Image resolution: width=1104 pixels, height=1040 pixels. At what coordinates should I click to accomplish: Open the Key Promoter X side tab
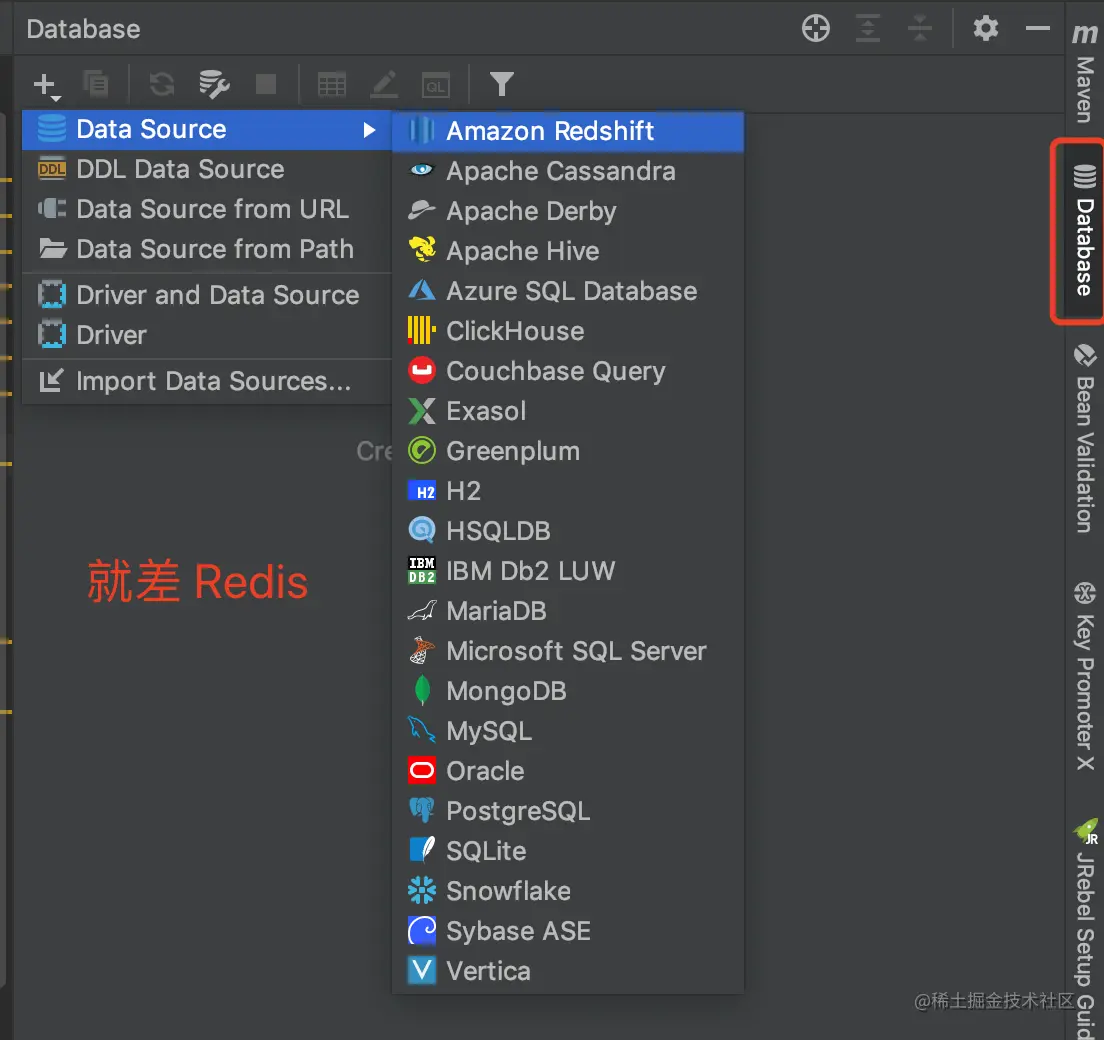click(x=1085, y=677)
